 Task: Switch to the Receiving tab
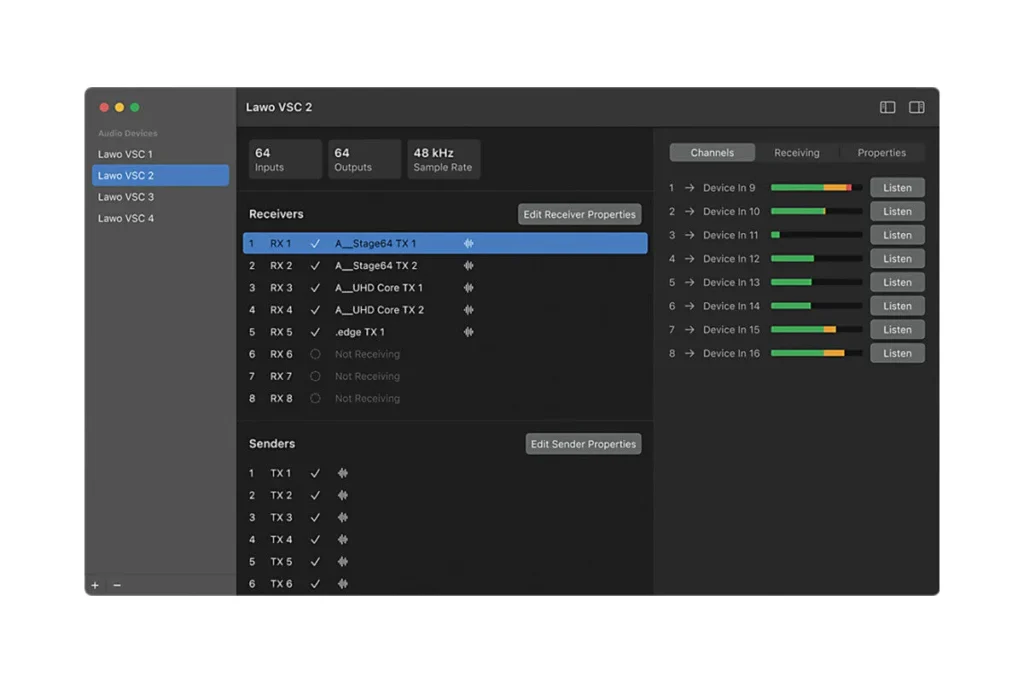pos(796,153)
